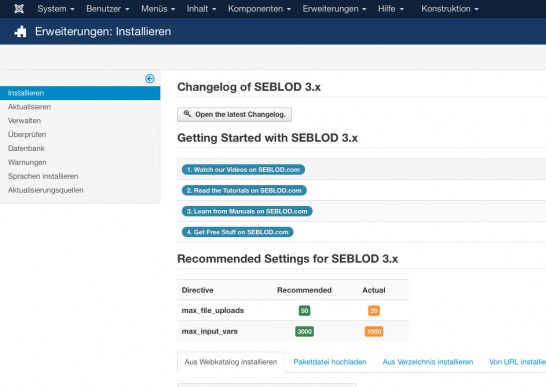Click Watch our Videos on SEBLOD.com
Image resolution: width=546 pixels, height=387 pixels.
pos(243,170)
